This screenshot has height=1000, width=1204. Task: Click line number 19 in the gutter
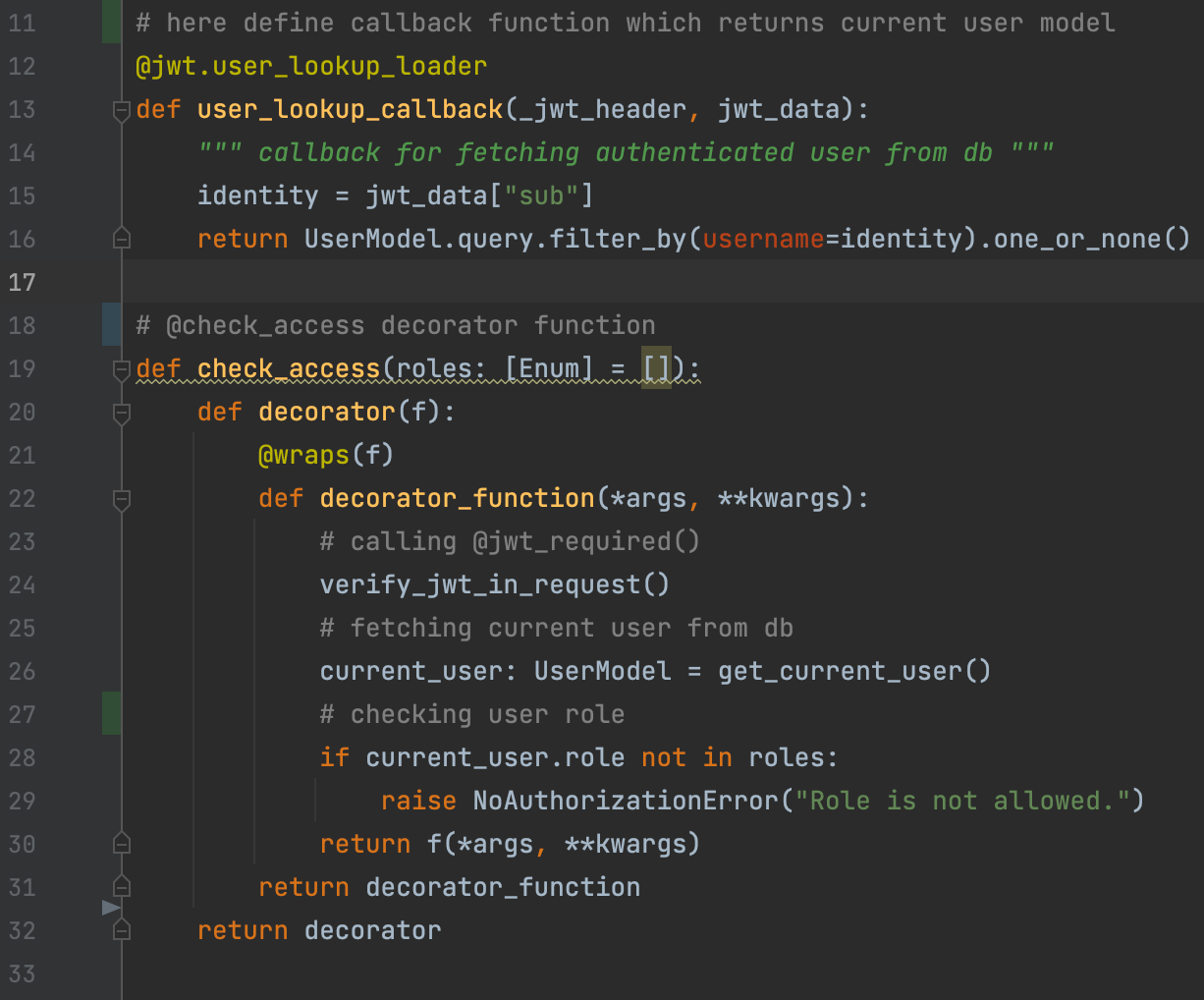pyautogui.click(x=22, y=368)
